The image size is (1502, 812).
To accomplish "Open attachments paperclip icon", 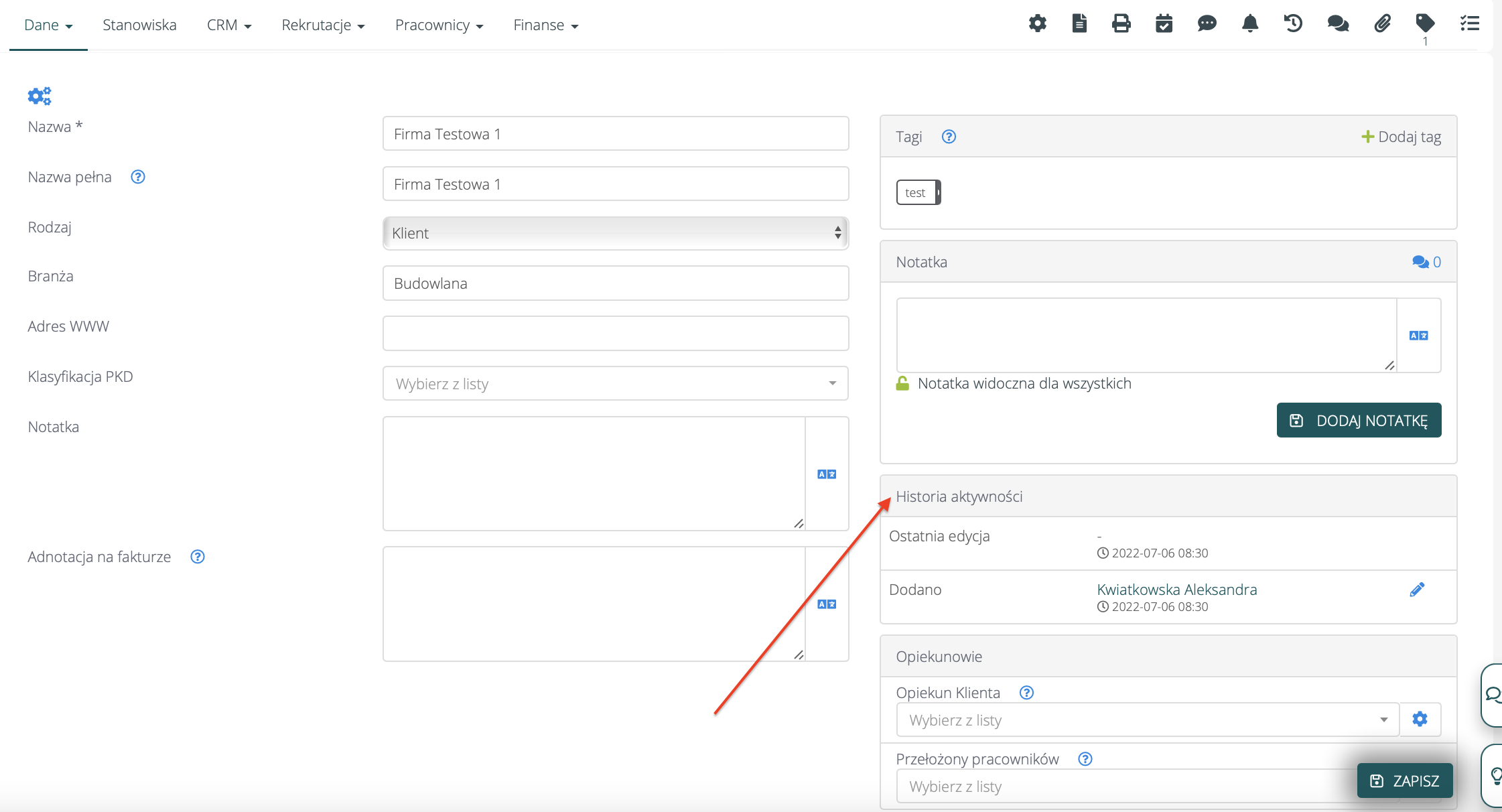I will tap(1382, 24).
